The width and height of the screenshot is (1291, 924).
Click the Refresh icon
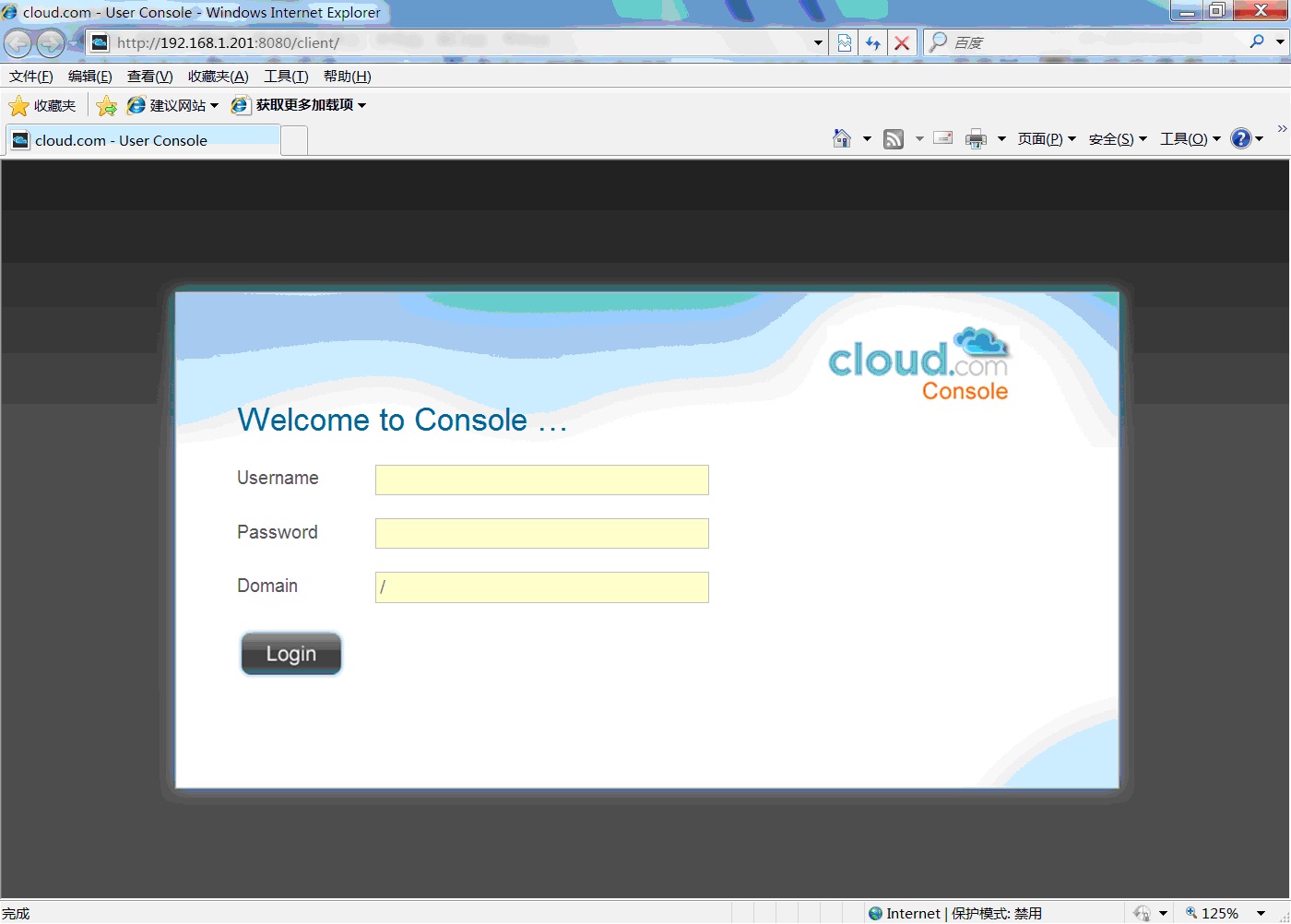(872, 42)
